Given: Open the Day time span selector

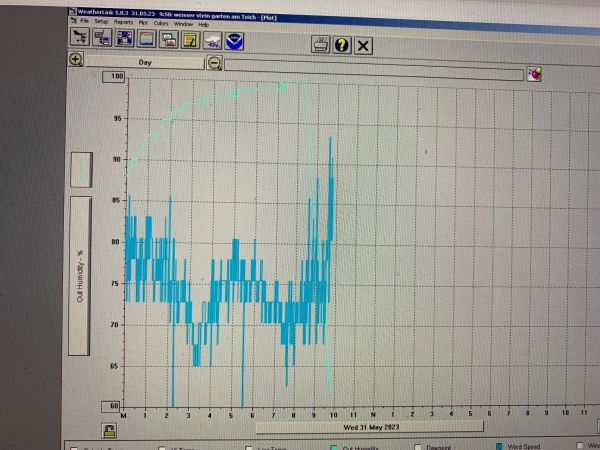Looking at the screenshot, I should pos(144,61).
